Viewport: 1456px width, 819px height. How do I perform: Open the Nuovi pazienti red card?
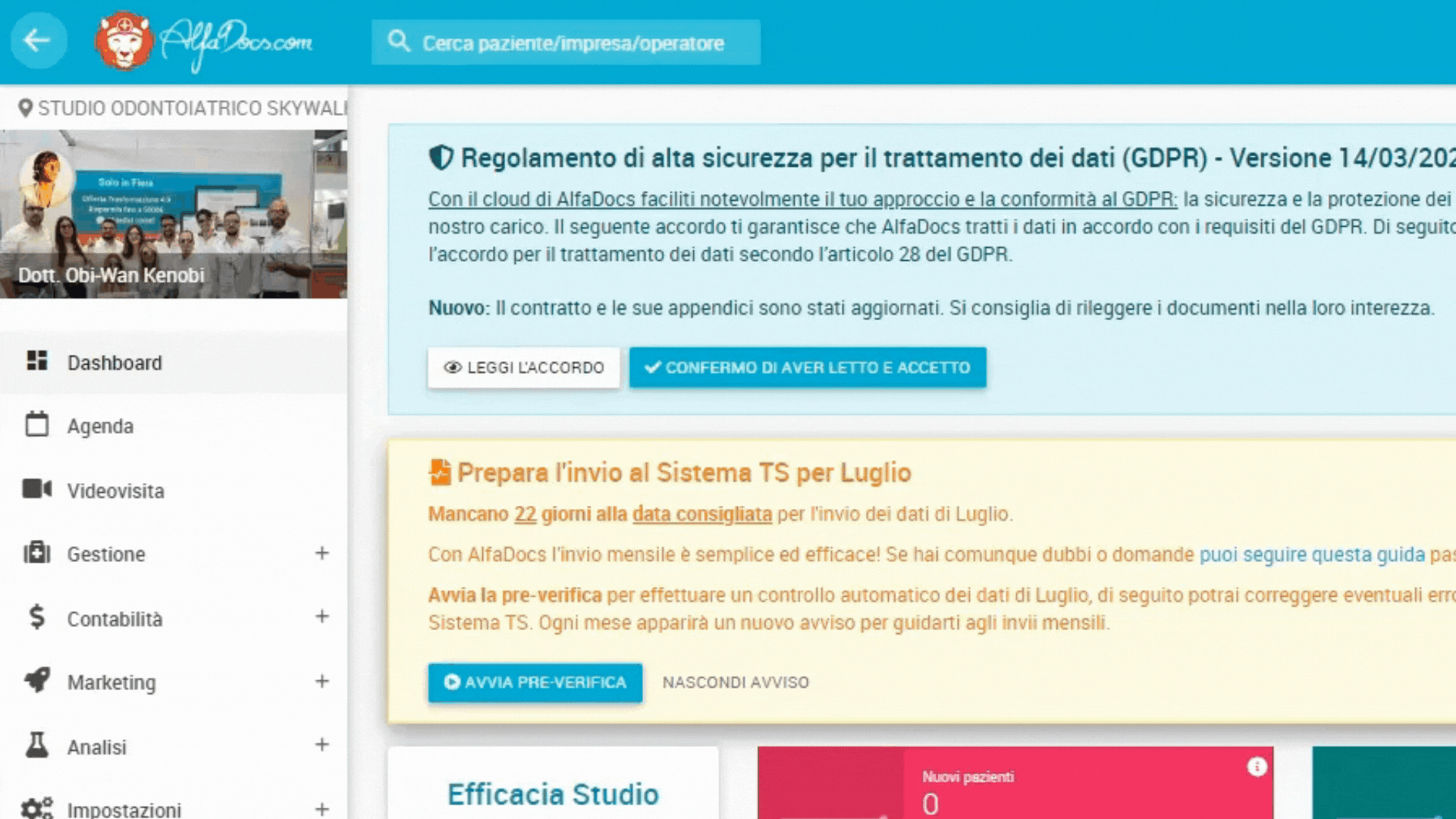[x=1015, y=783]
